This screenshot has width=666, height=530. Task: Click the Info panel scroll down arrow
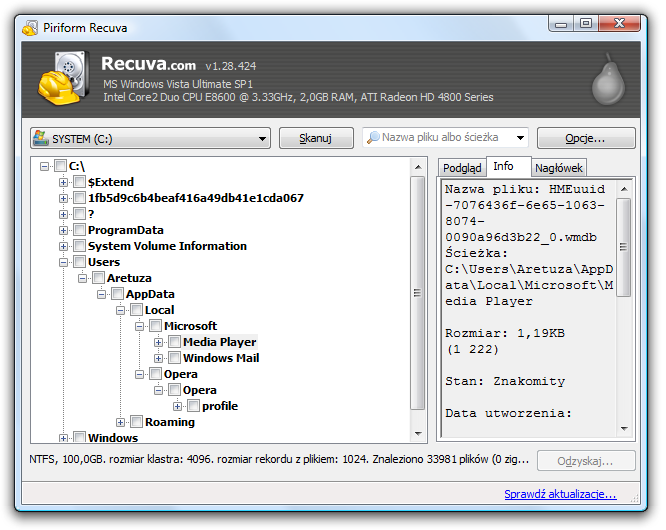click(x=624, y=428)
